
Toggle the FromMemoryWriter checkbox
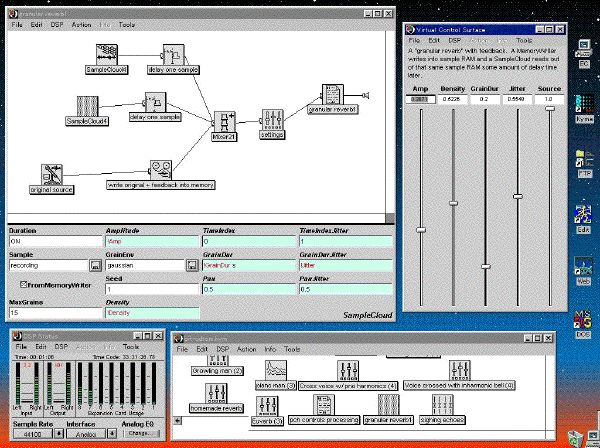(24, 285)
